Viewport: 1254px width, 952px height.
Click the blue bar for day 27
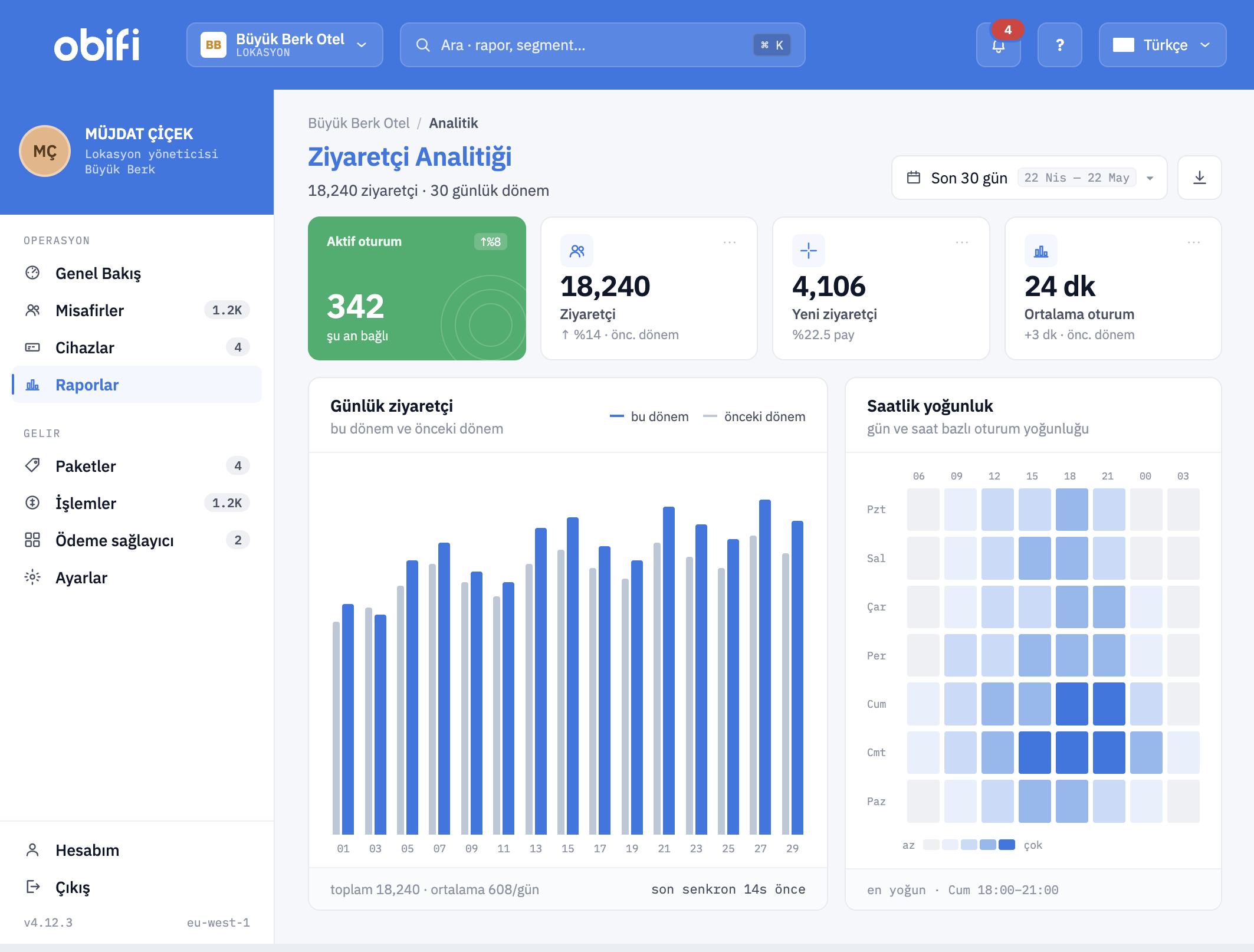click(765, 667)
